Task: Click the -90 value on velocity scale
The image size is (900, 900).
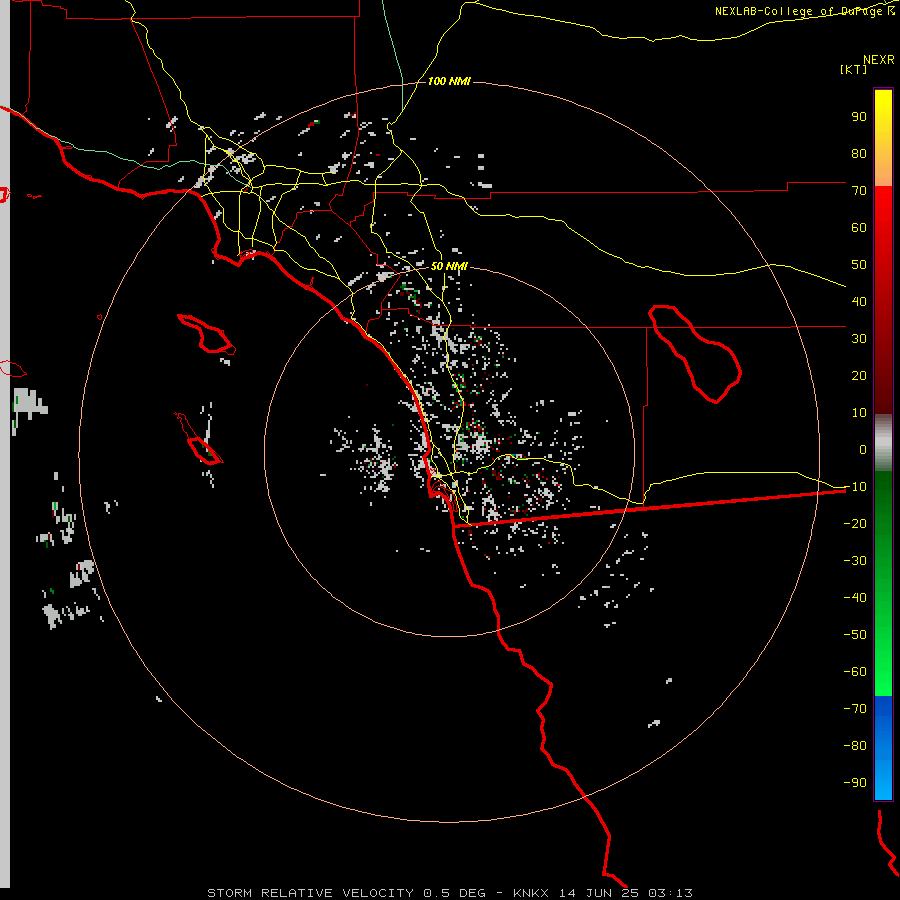Action: click(x=855, y=783)
